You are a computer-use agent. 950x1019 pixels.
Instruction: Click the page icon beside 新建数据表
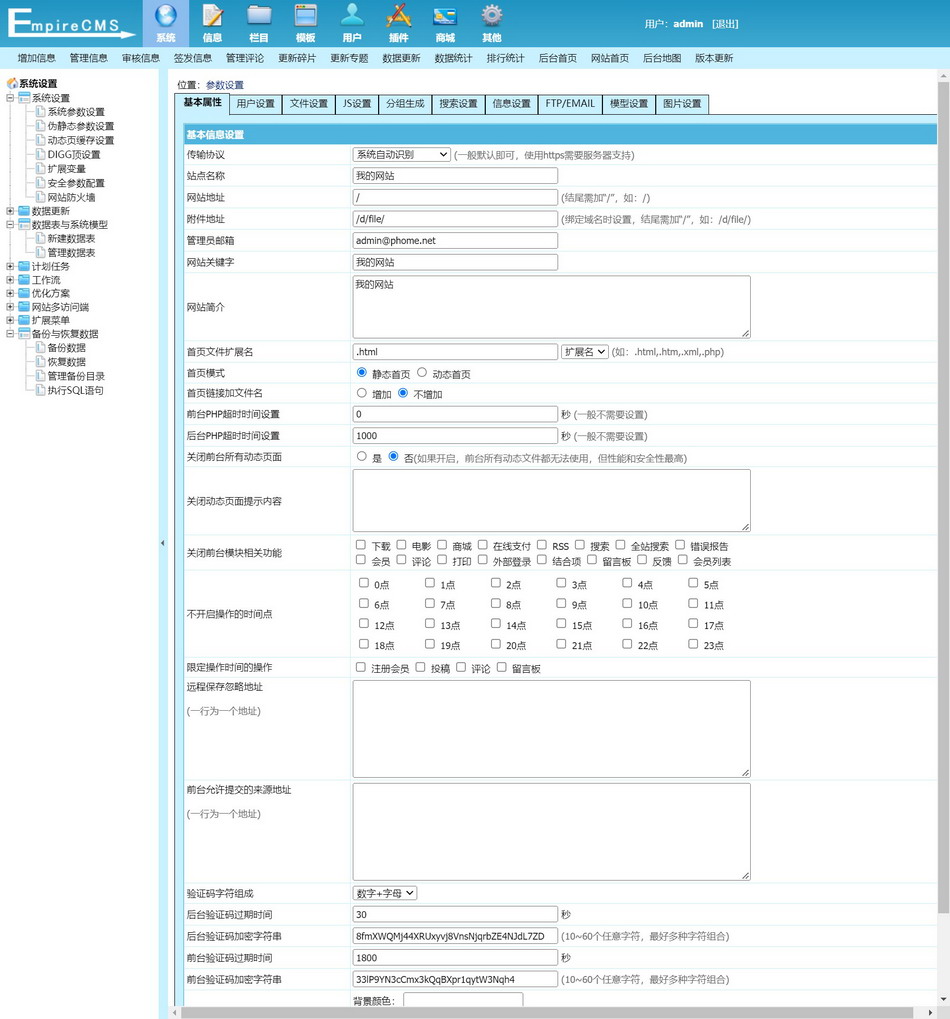click(x=40, y=239)
